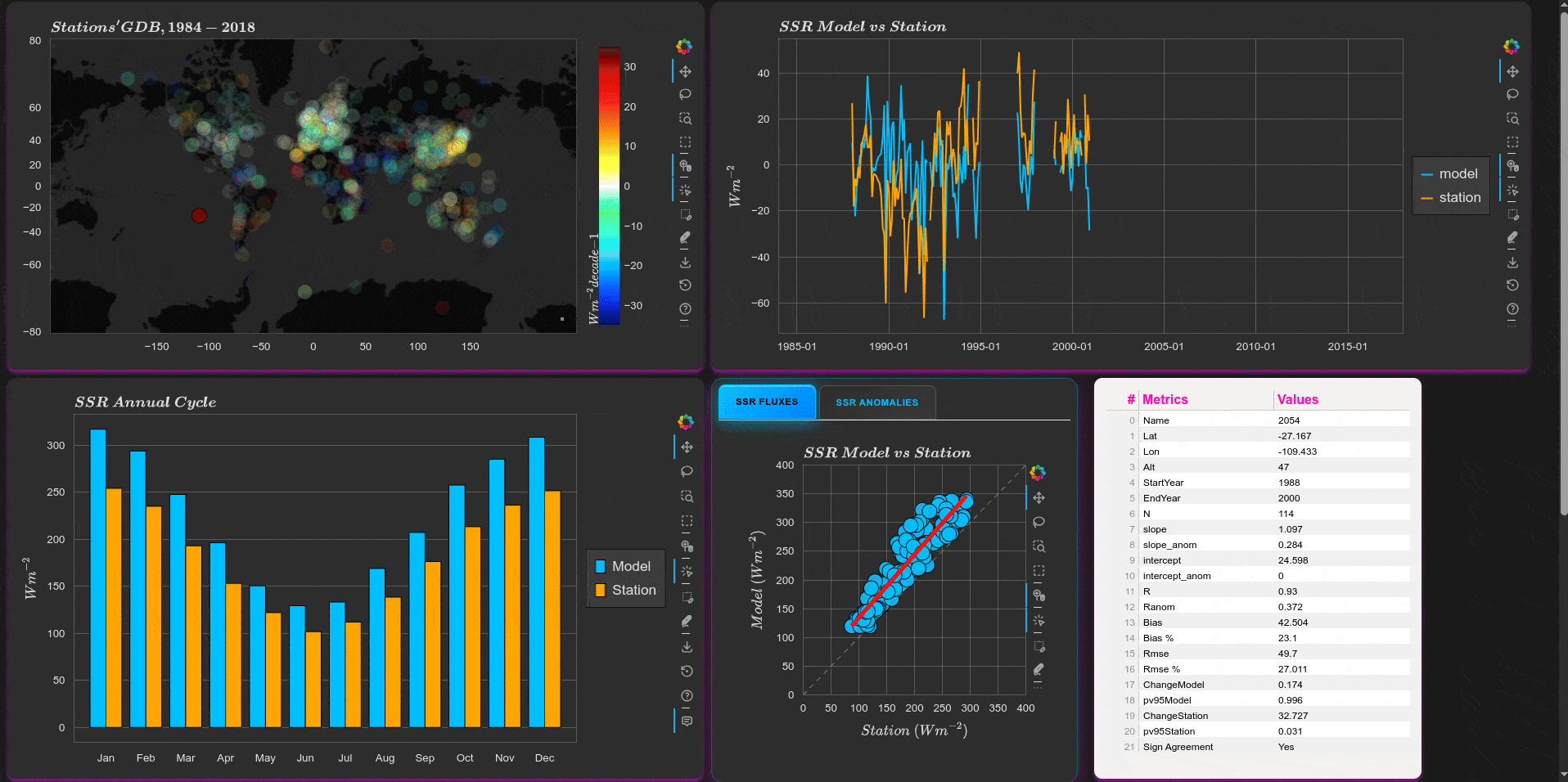Click the red selected station marker on map
The height and width of the screenshot is (782, 1568).
click(x=199, y=215)
